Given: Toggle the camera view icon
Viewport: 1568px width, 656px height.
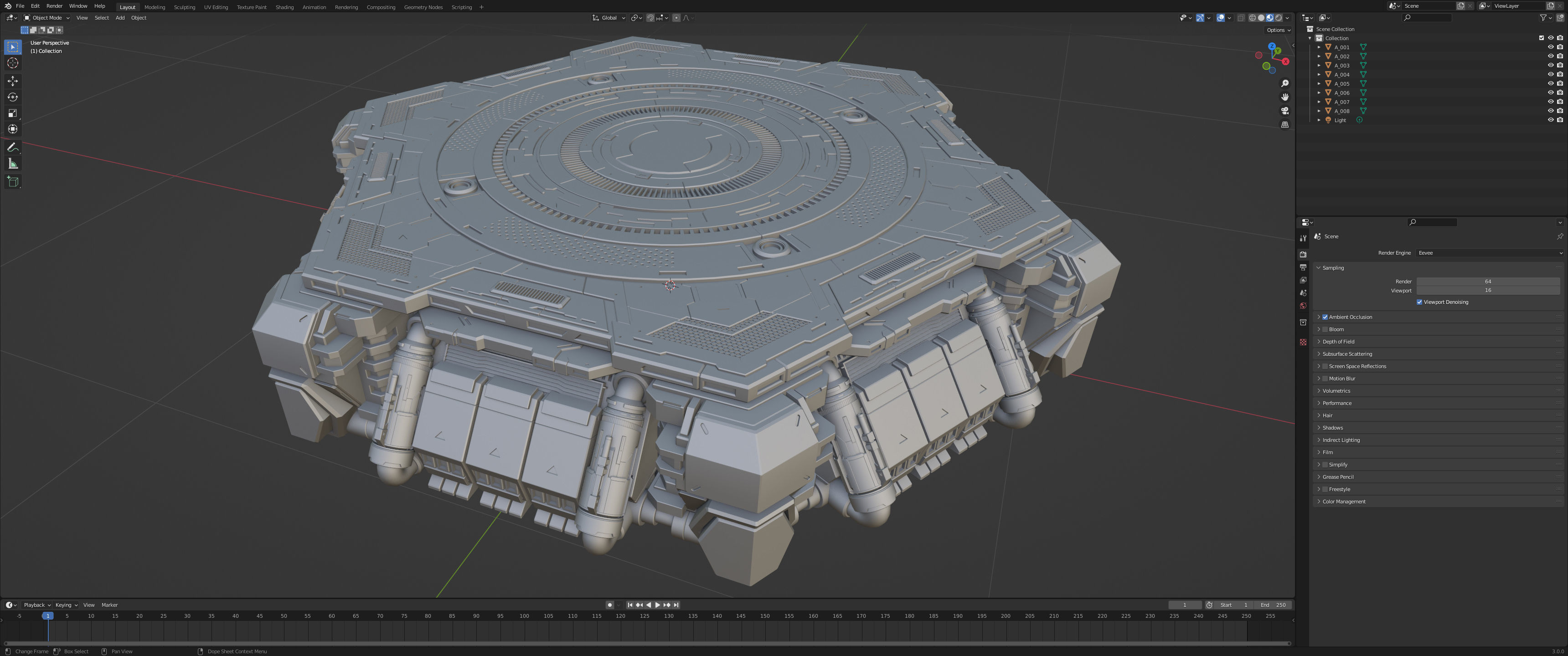Looking at the screenshot, I should click(x=1284, y=111).
